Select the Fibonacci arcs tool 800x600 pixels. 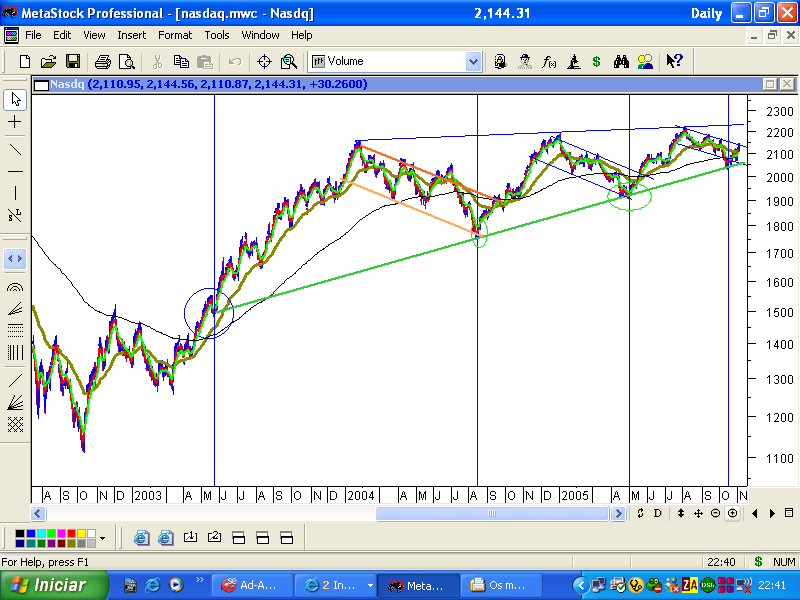tap(14, 288)
